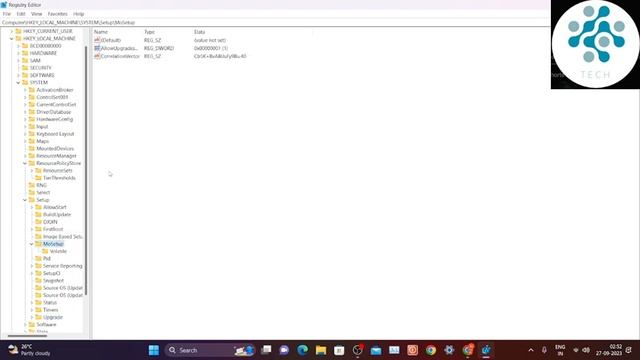Screen dimensions: 640x360
Task: Open Task View from the taskbar
Action: coord(266,350)
